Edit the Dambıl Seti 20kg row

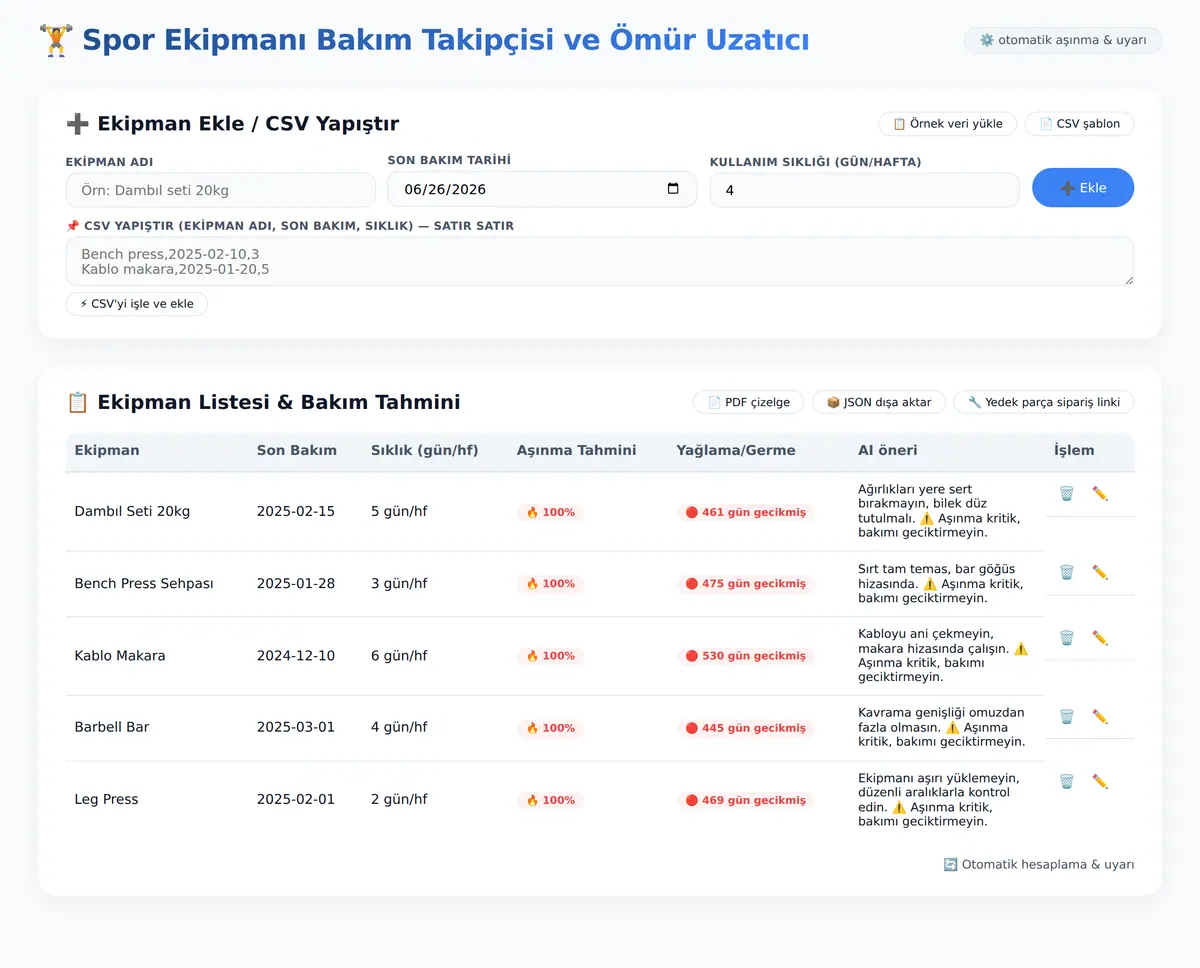point(1100,493)
